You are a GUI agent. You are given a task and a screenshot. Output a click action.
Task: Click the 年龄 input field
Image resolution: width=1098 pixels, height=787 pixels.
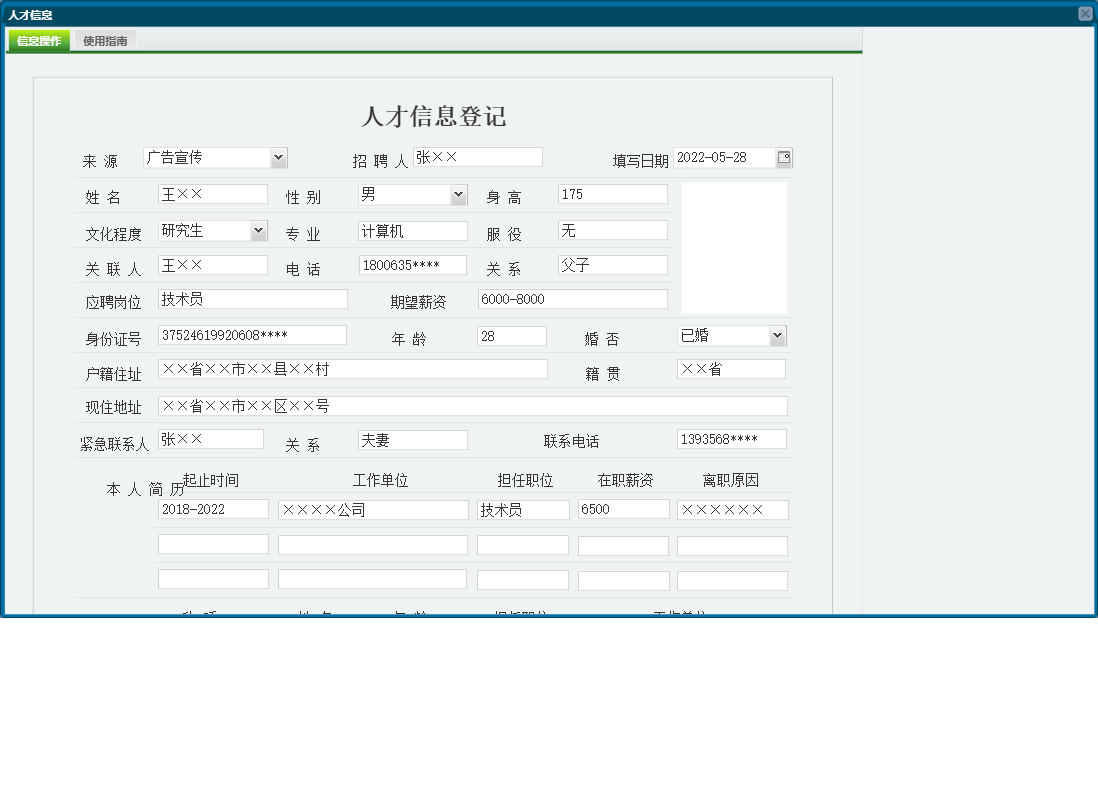point(511,336)
